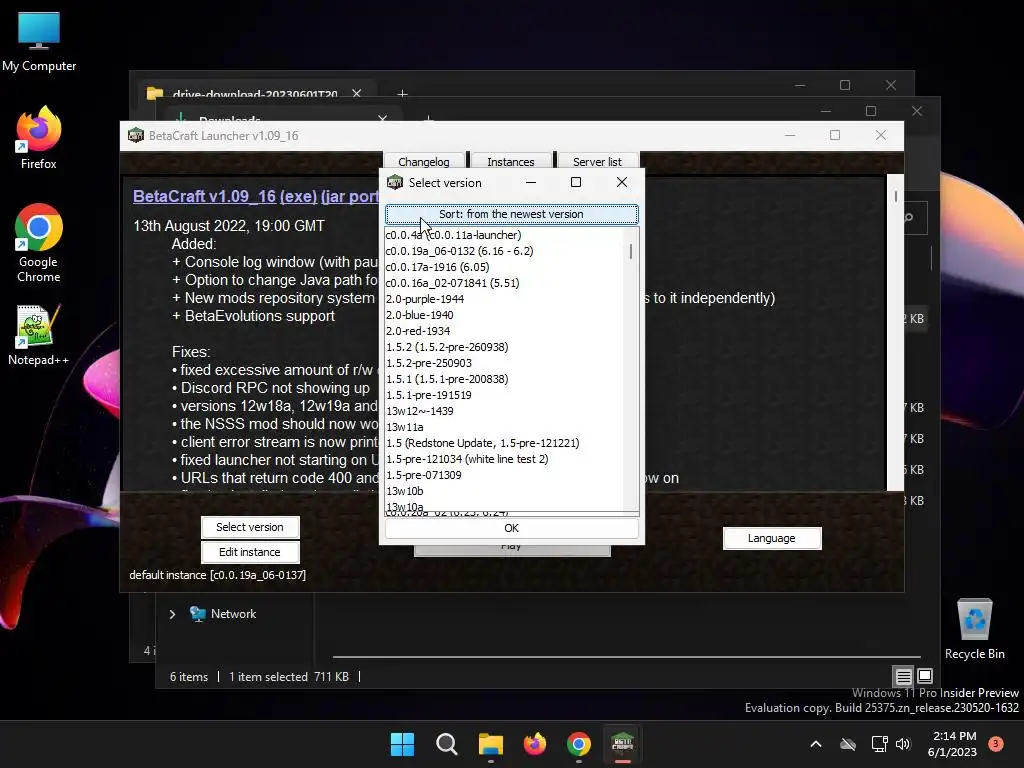
Task: Open File Explorer from taskbar
Action: (490, 744)
